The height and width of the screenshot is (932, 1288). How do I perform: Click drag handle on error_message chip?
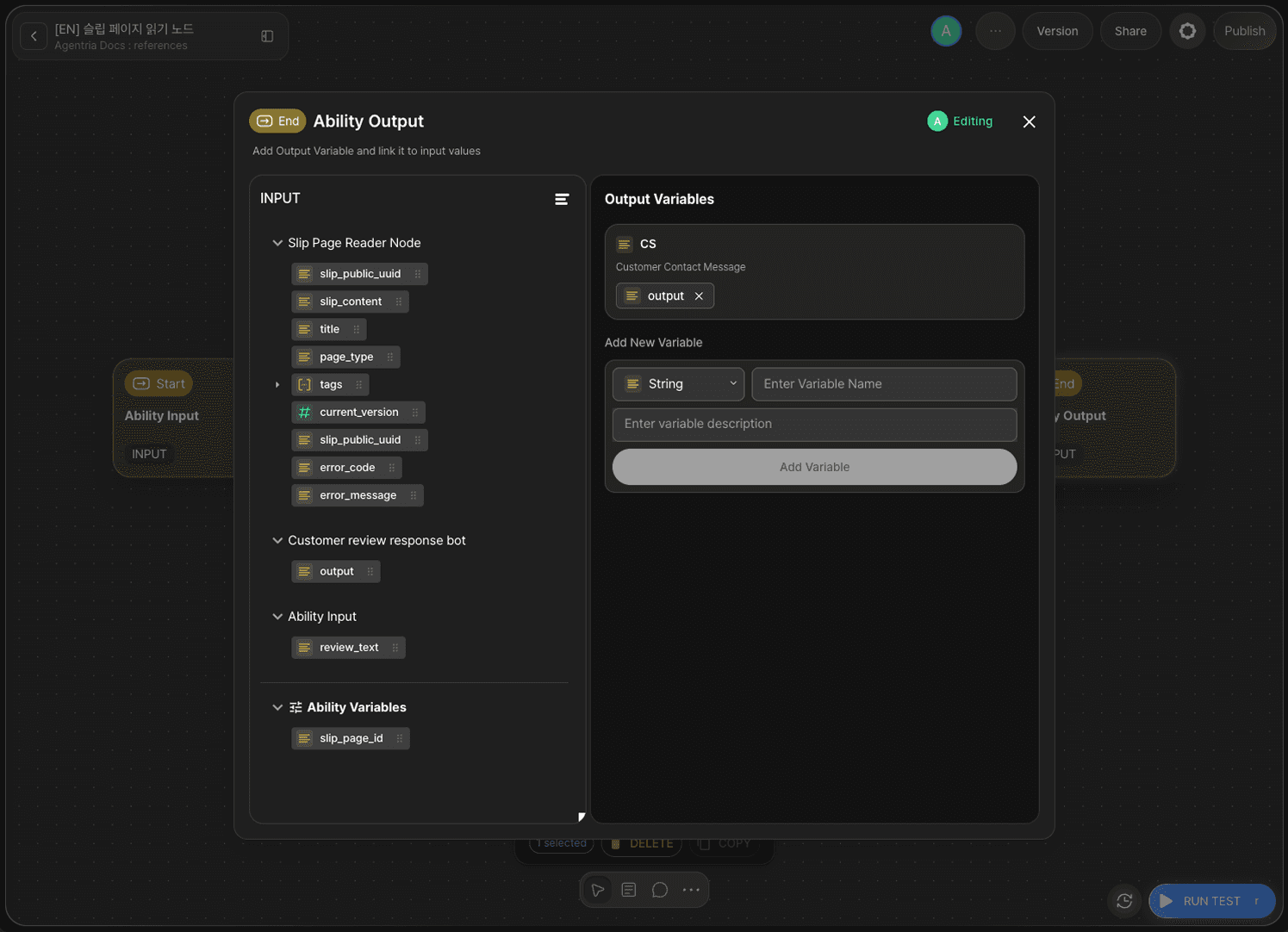pos(413,495)
